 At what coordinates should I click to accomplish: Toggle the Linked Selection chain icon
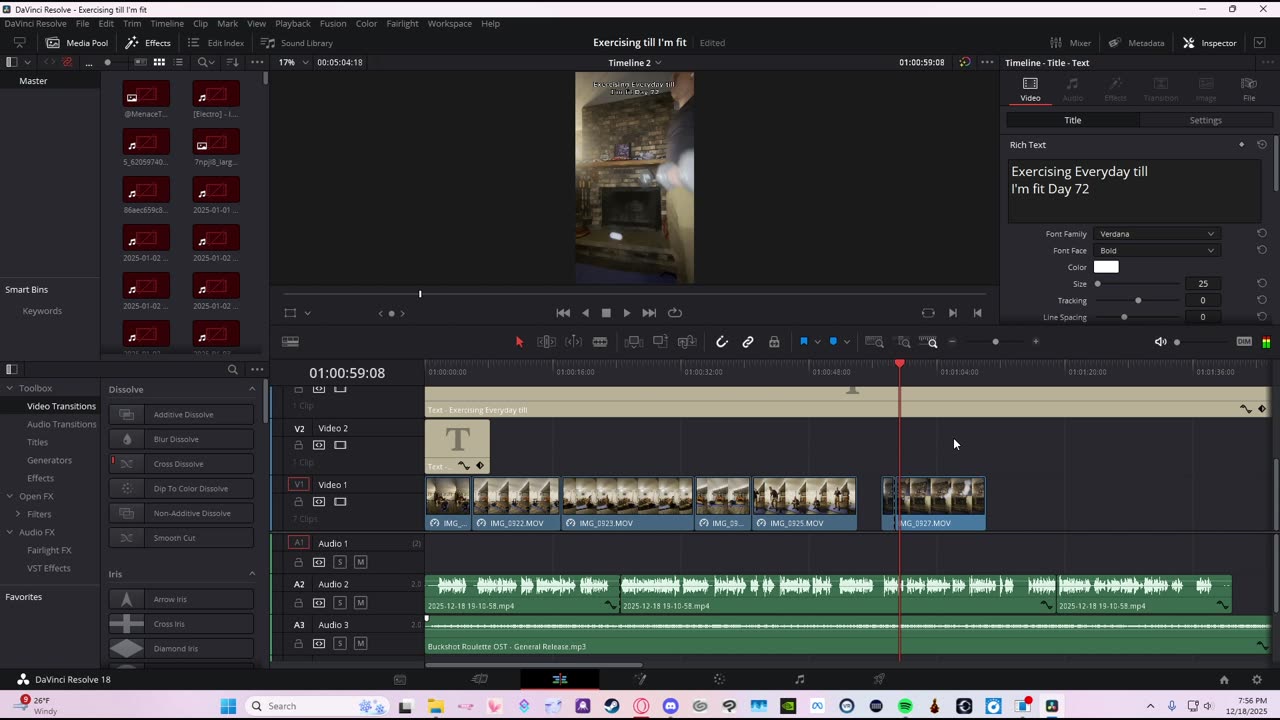tap(748, 342)
